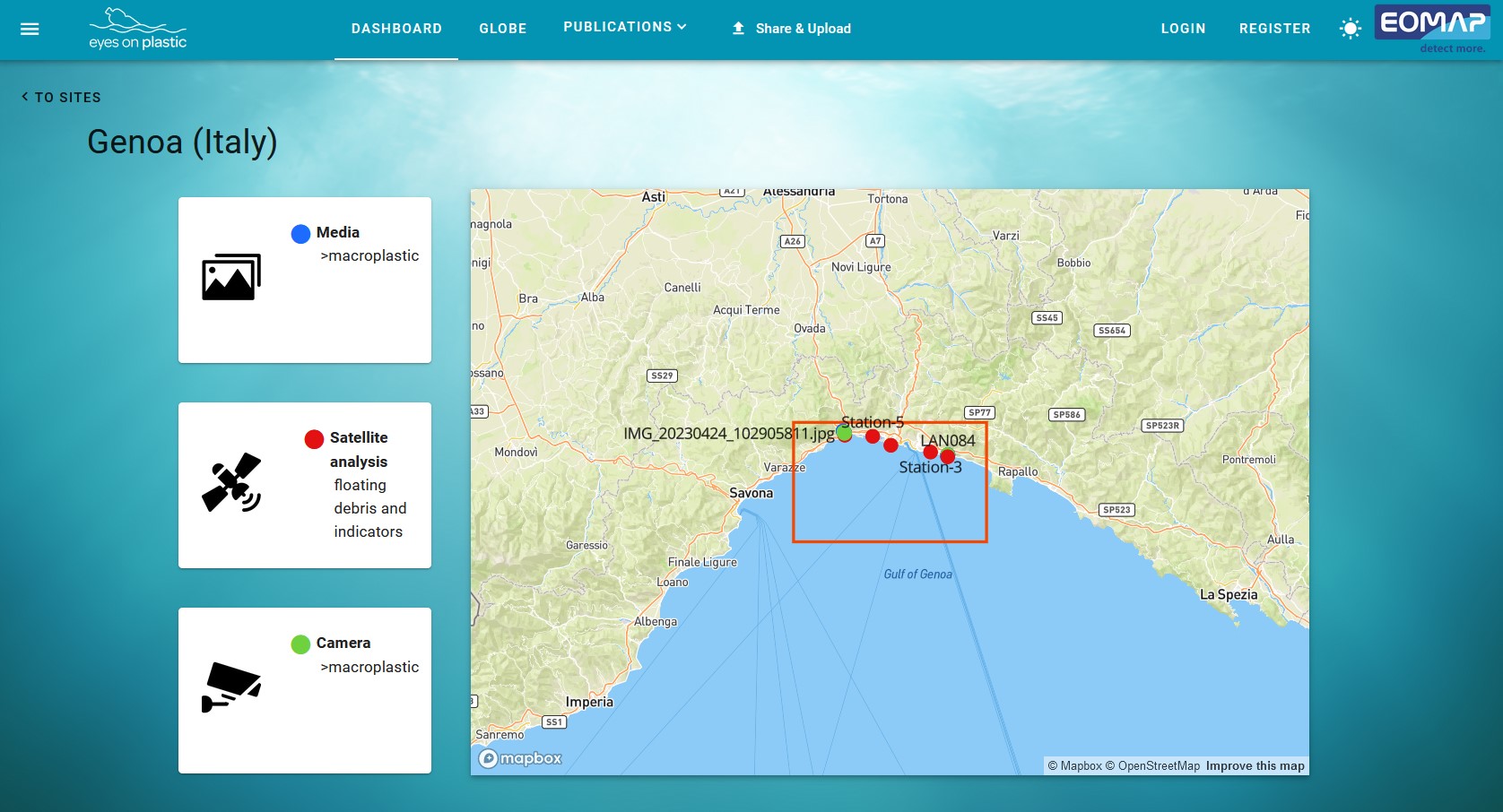Click the Camera surveillance icon

click(x=231, y=687)
